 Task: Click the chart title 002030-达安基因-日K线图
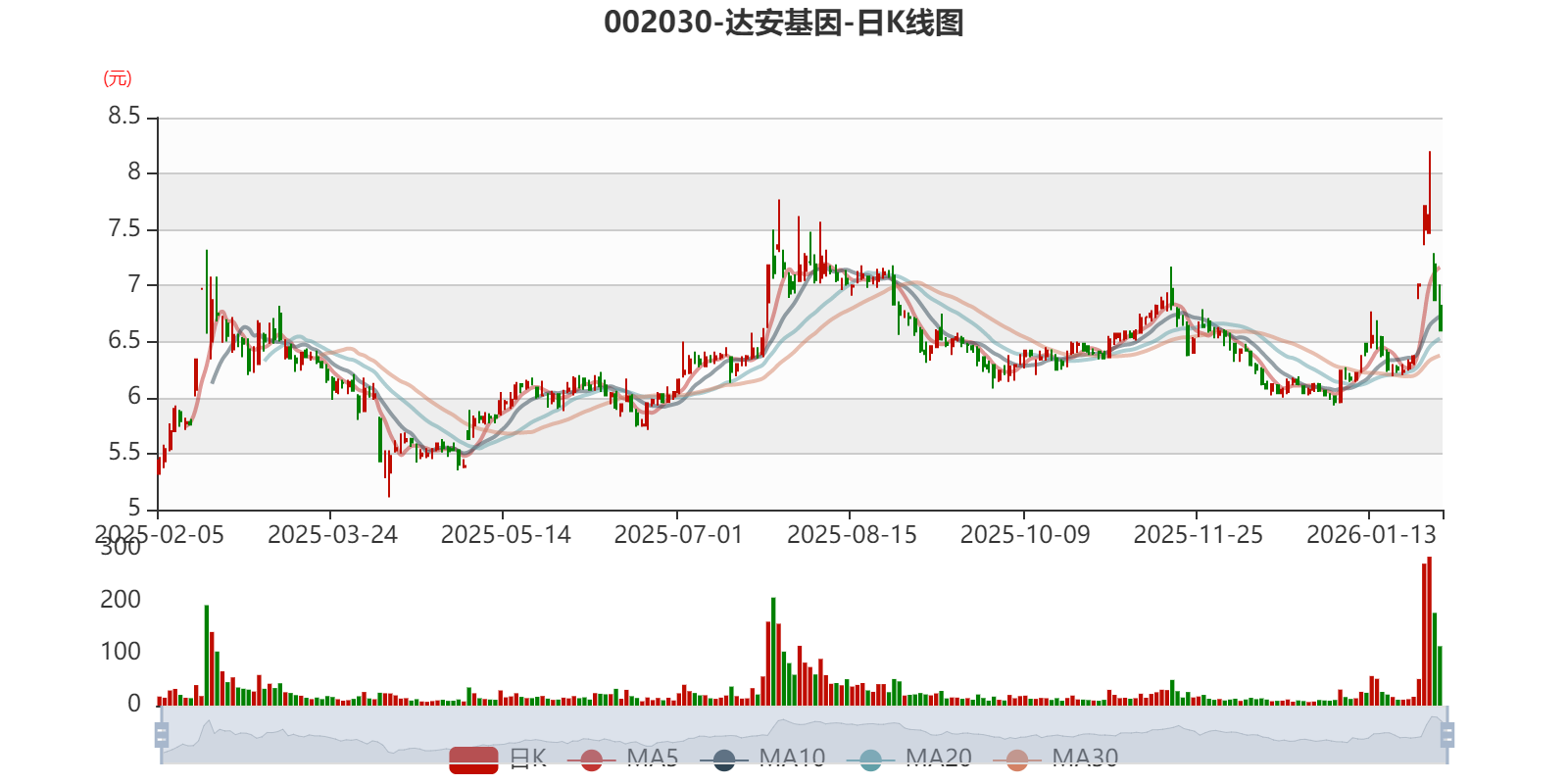(x=784, y=23)
